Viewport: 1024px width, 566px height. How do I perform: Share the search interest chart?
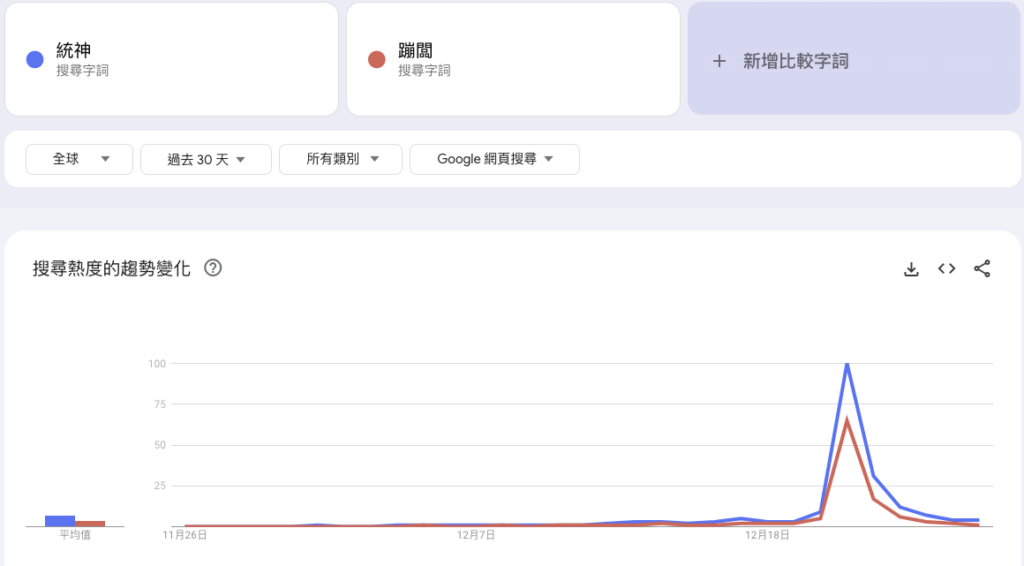[982, 268]
